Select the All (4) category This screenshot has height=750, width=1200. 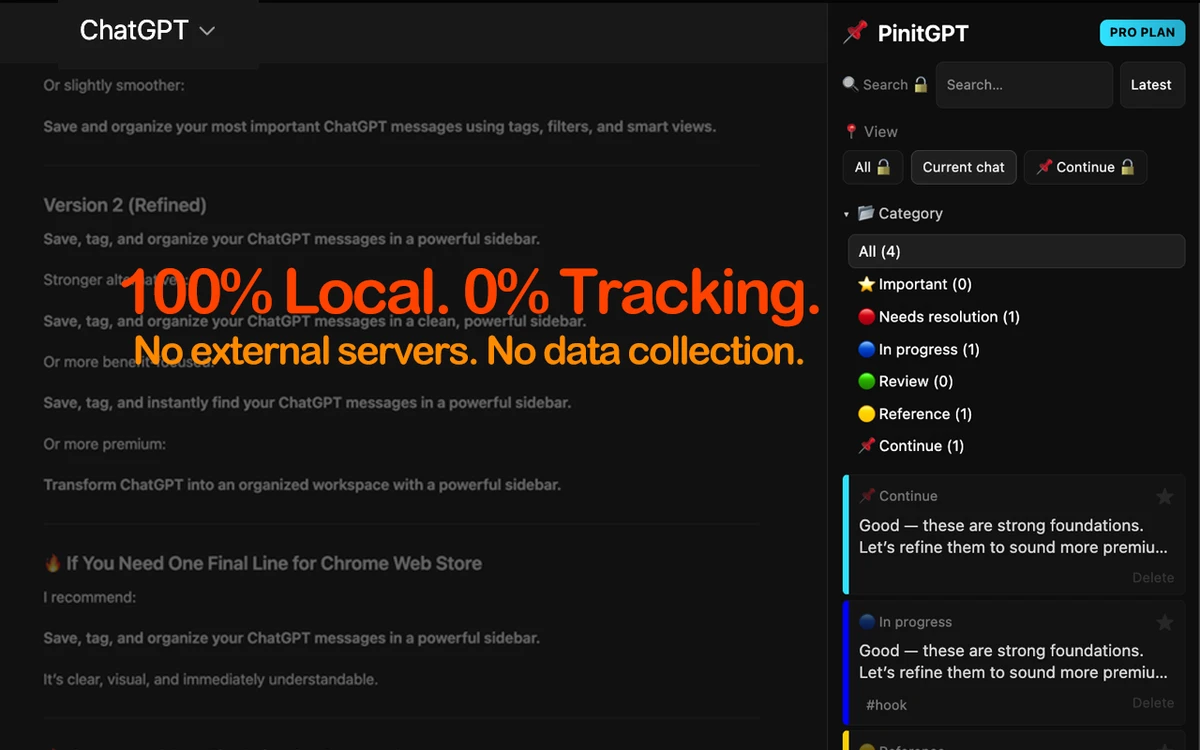tap(1016, 251)
